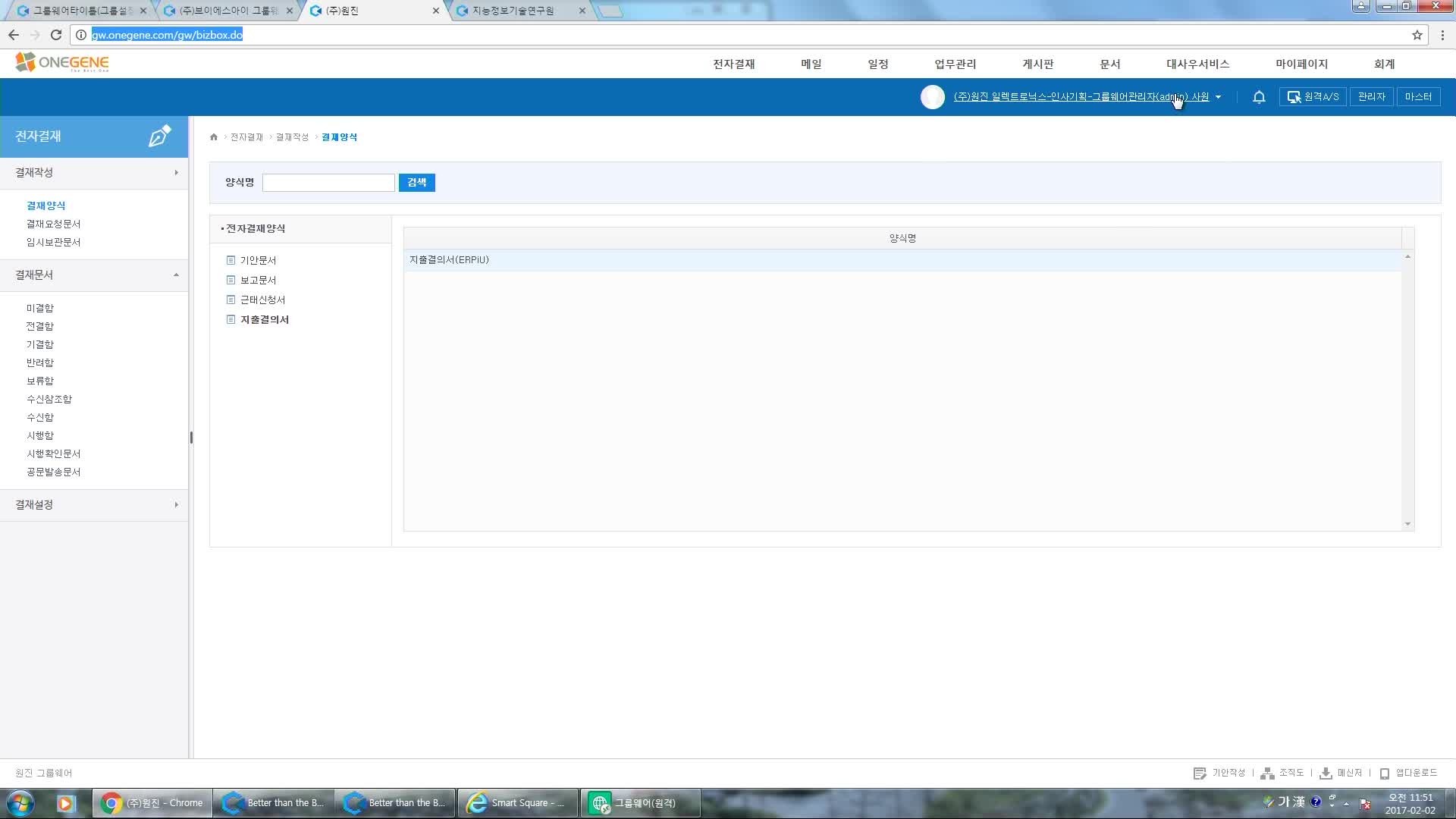Open 메일 top menu
Image resolution: width=1456 pixels, height=819 pixels.
click(811, 64)
